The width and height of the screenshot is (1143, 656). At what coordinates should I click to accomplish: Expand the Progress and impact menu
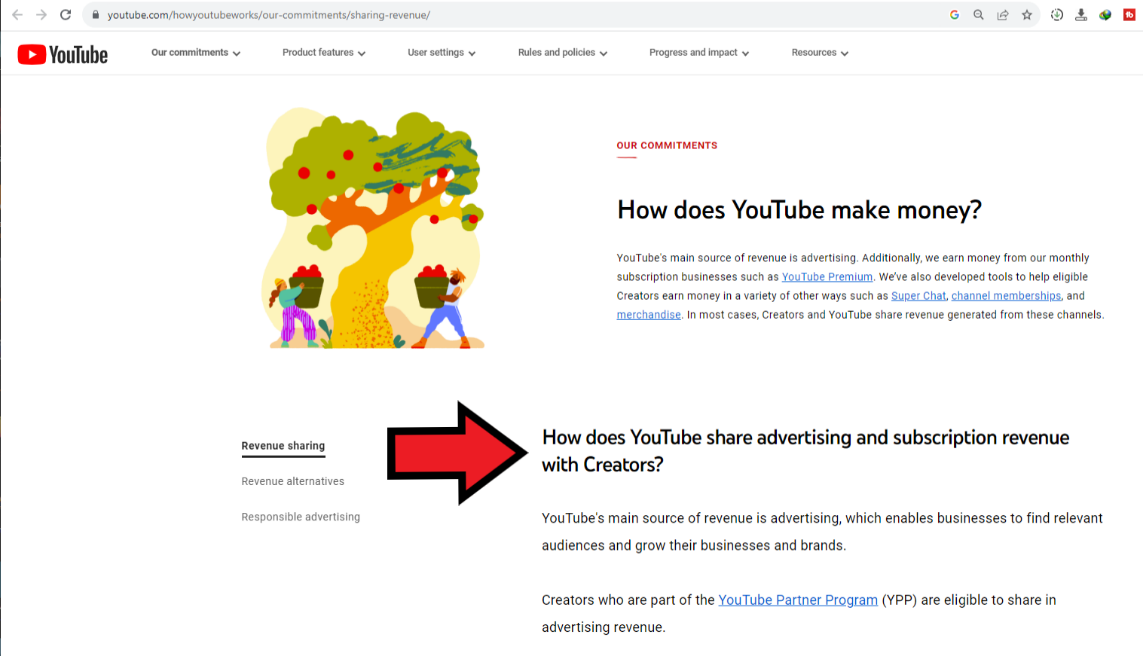click(x=699, y=52)
